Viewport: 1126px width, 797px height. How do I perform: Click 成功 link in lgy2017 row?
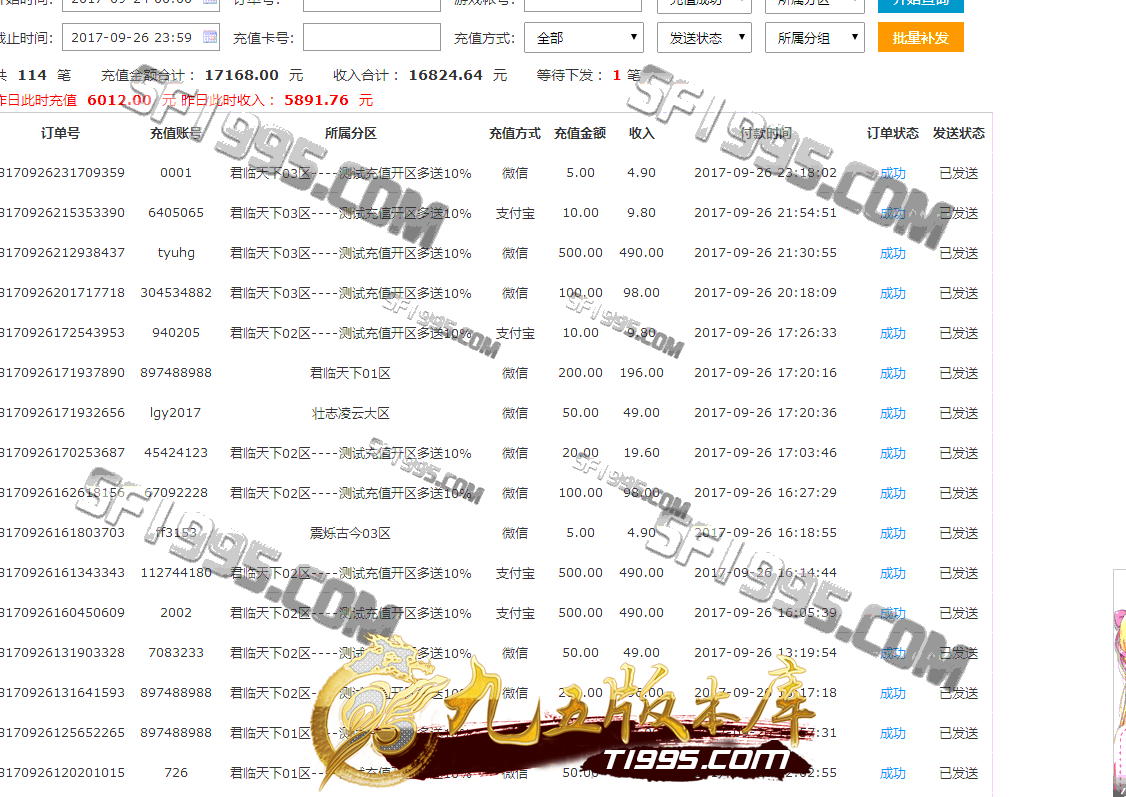click(x=893, y=413)
